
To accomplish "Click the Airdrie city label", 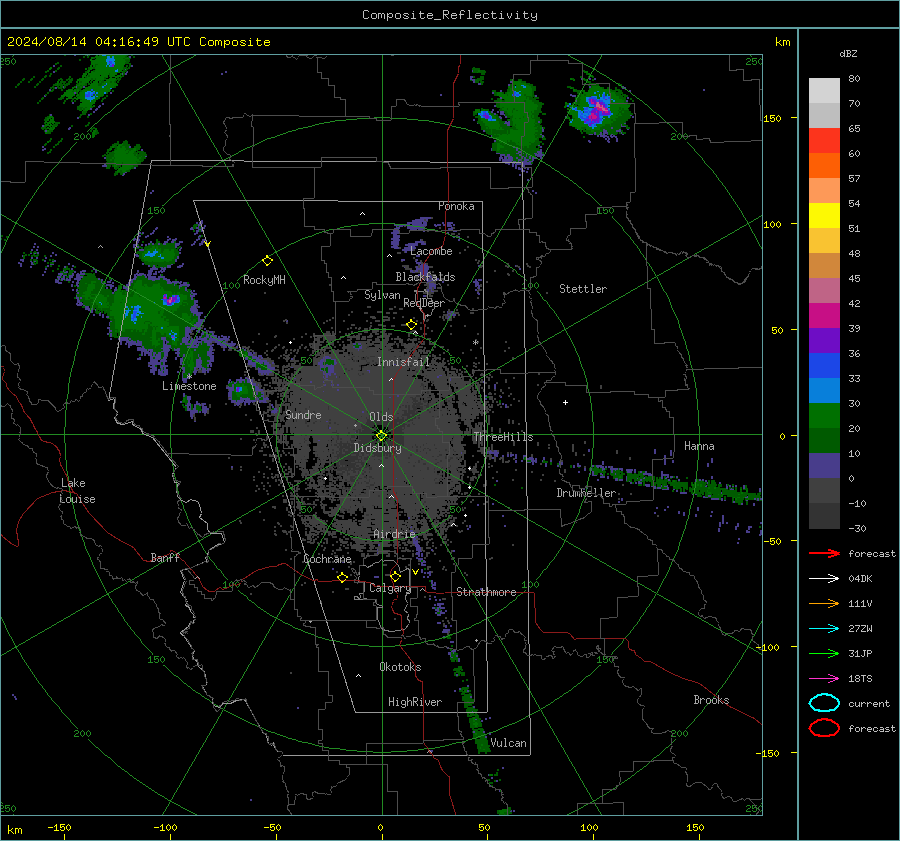I will tap(394, 534).
